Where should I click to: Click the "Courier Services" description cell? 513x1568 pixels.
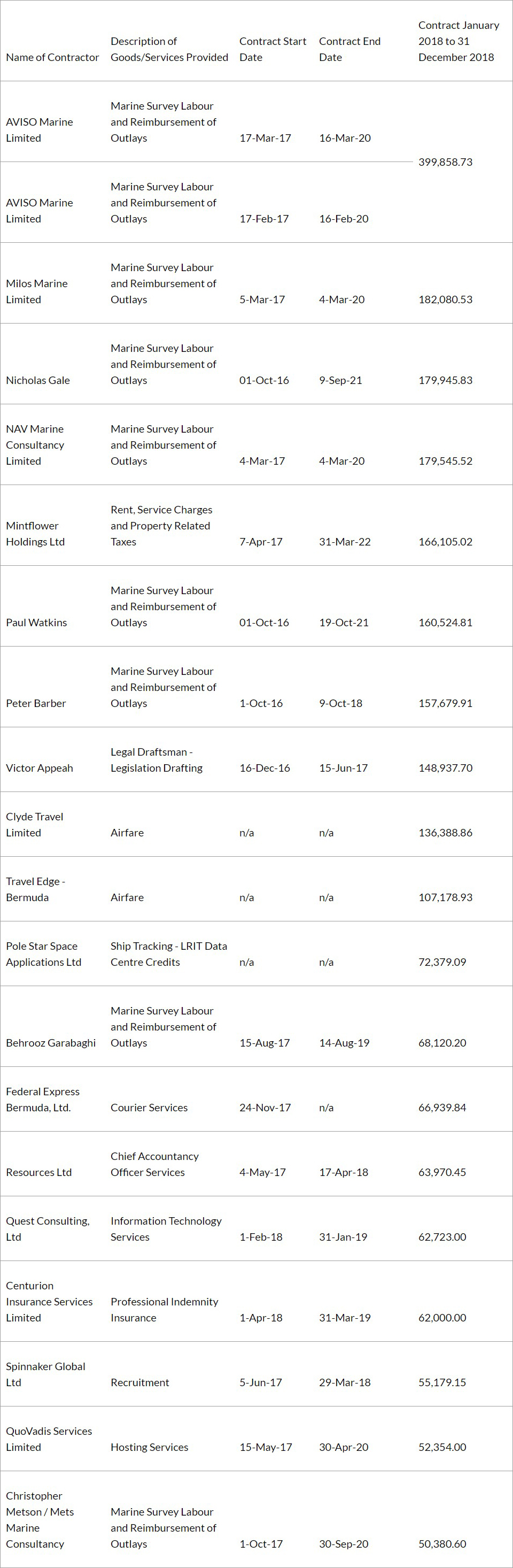[x=149, y=1107]
